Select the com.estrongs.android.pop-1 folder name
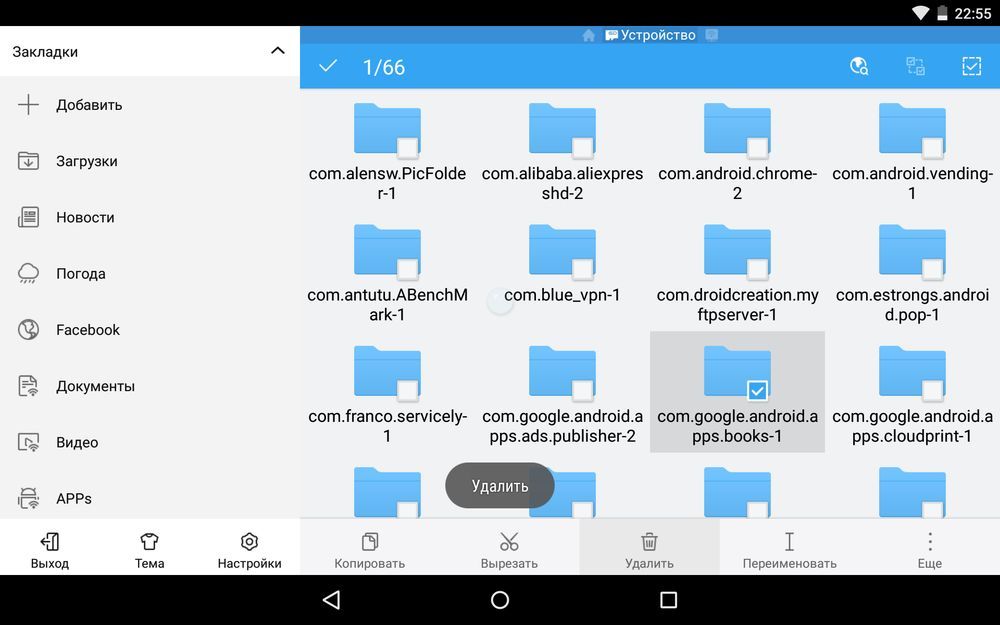This screenshot has width=1000, height=625. pos(912,304)
